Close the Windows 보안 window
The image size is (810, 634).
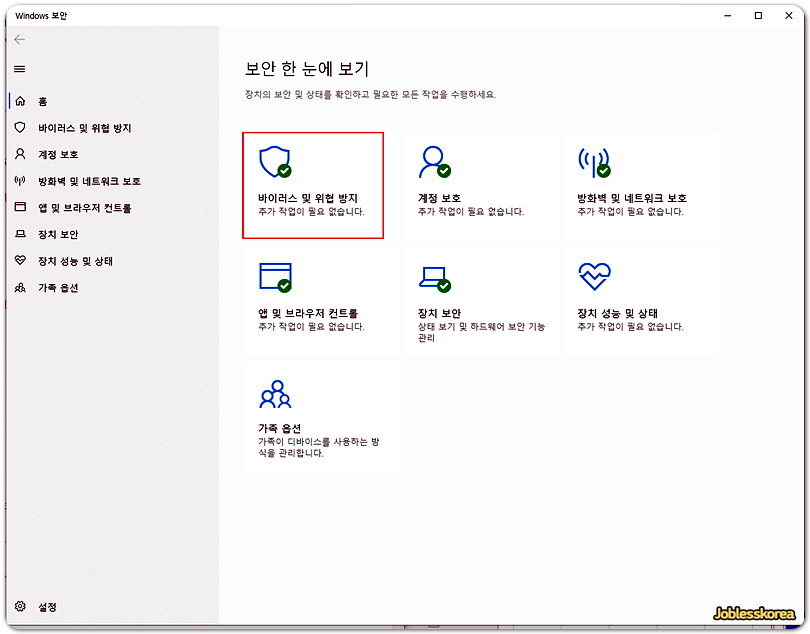pos(789,16)
